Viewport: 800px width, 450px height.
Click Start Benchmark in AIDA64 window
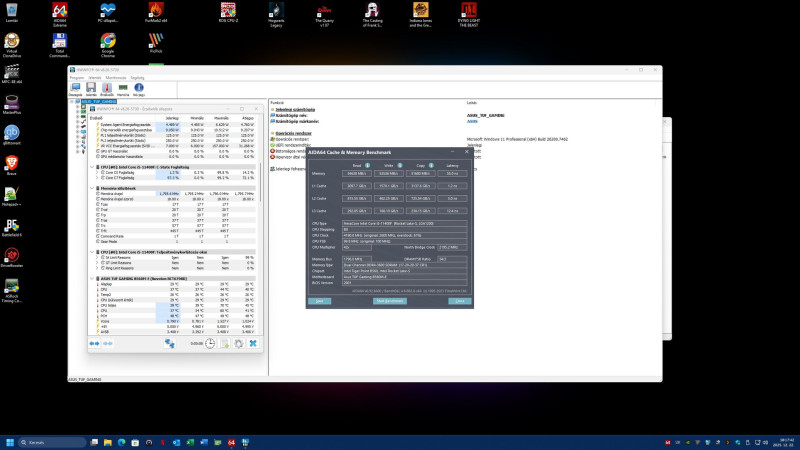[x=390, y=301]
